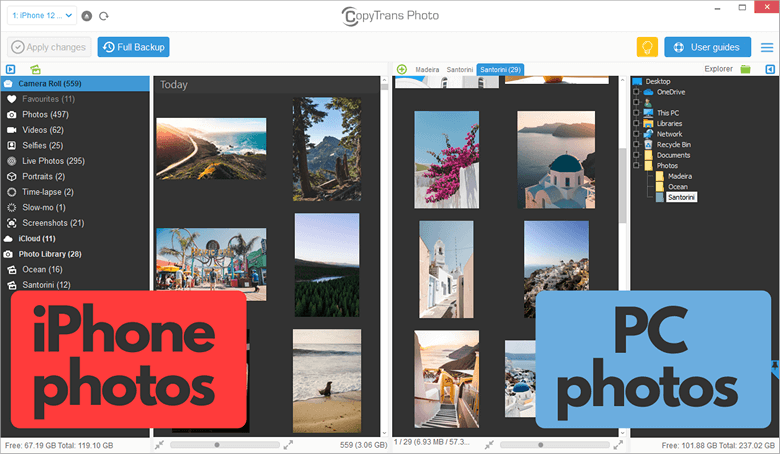This screenshot has height=454, width=780.
Task: Select the seal on beach thumbnail
Action: [327, 380]
